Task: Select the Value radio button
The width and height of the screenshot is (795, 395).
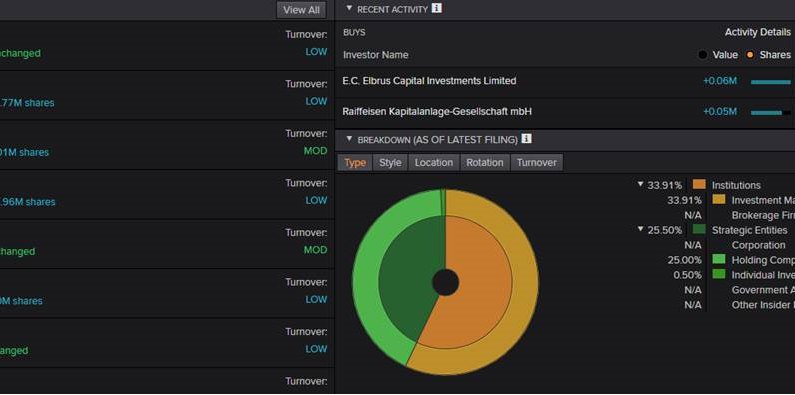Action: point(702,55)
